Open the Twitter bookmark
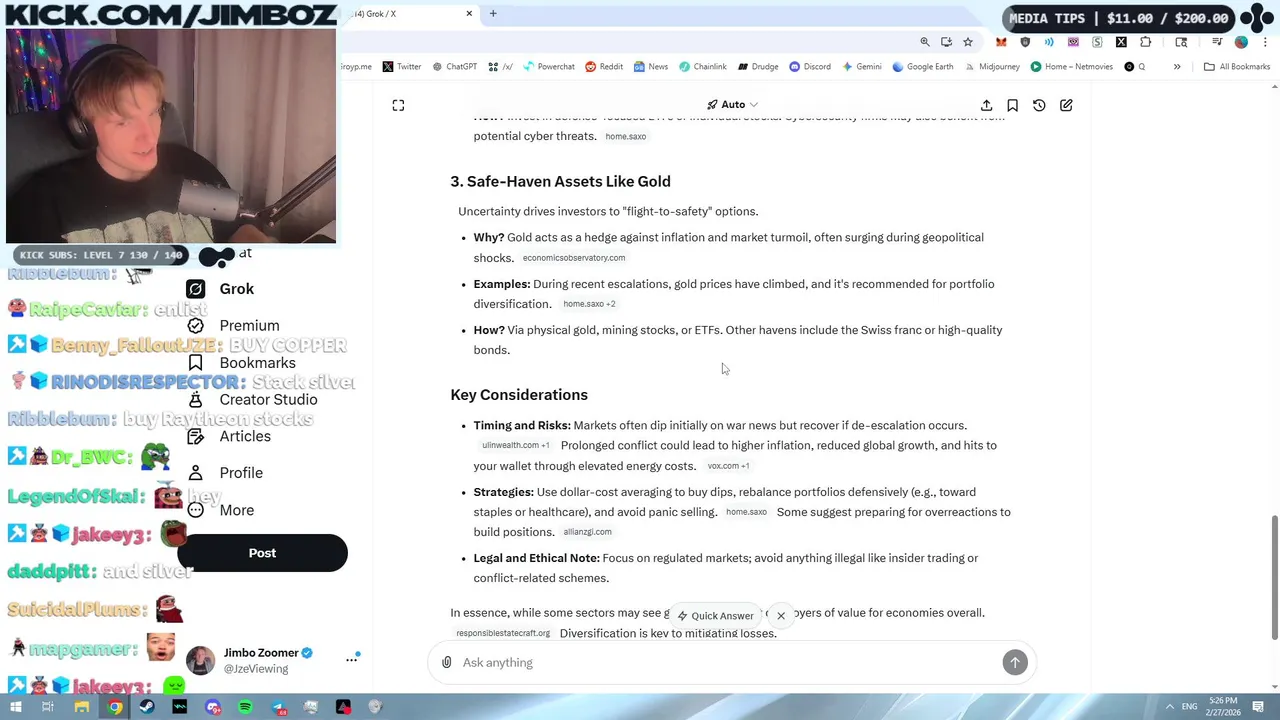1280x720 pixels. coord(402,67)
